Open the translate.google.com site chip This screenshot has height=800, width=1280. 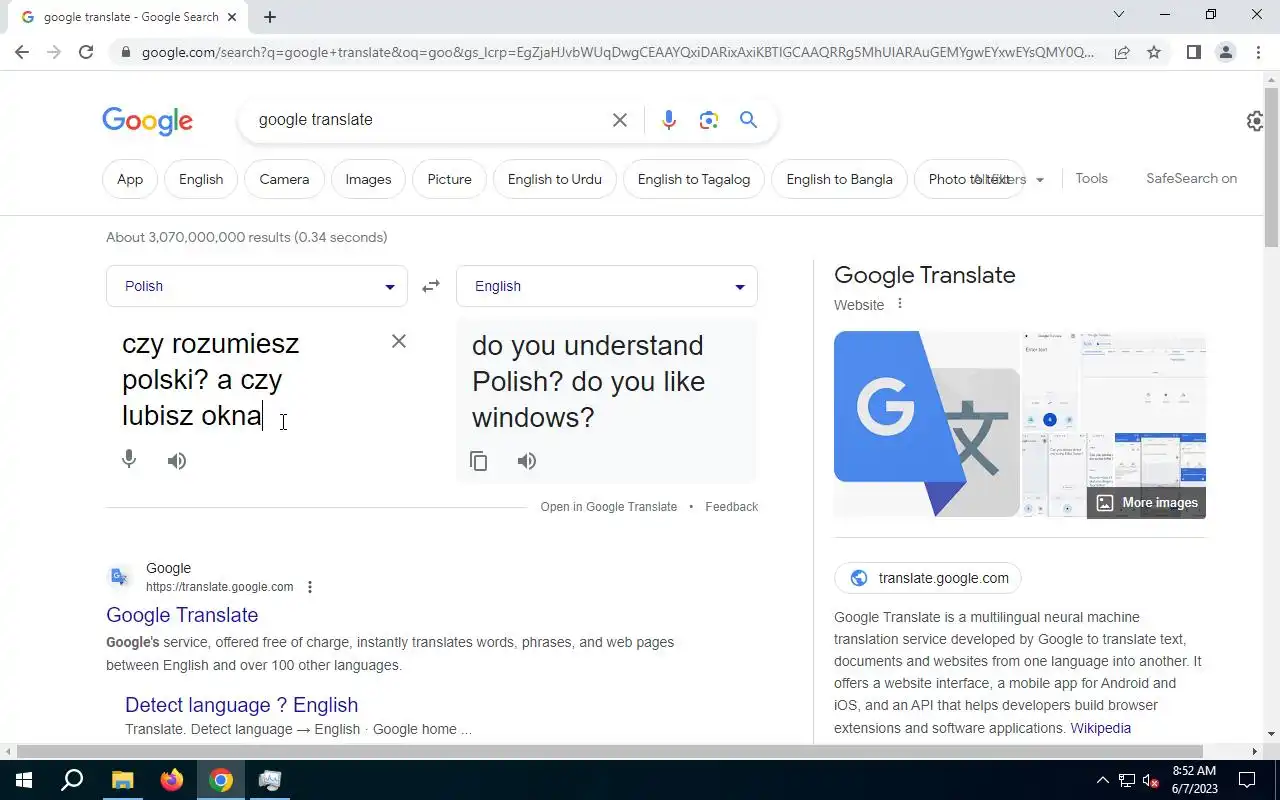coord(928,578)
